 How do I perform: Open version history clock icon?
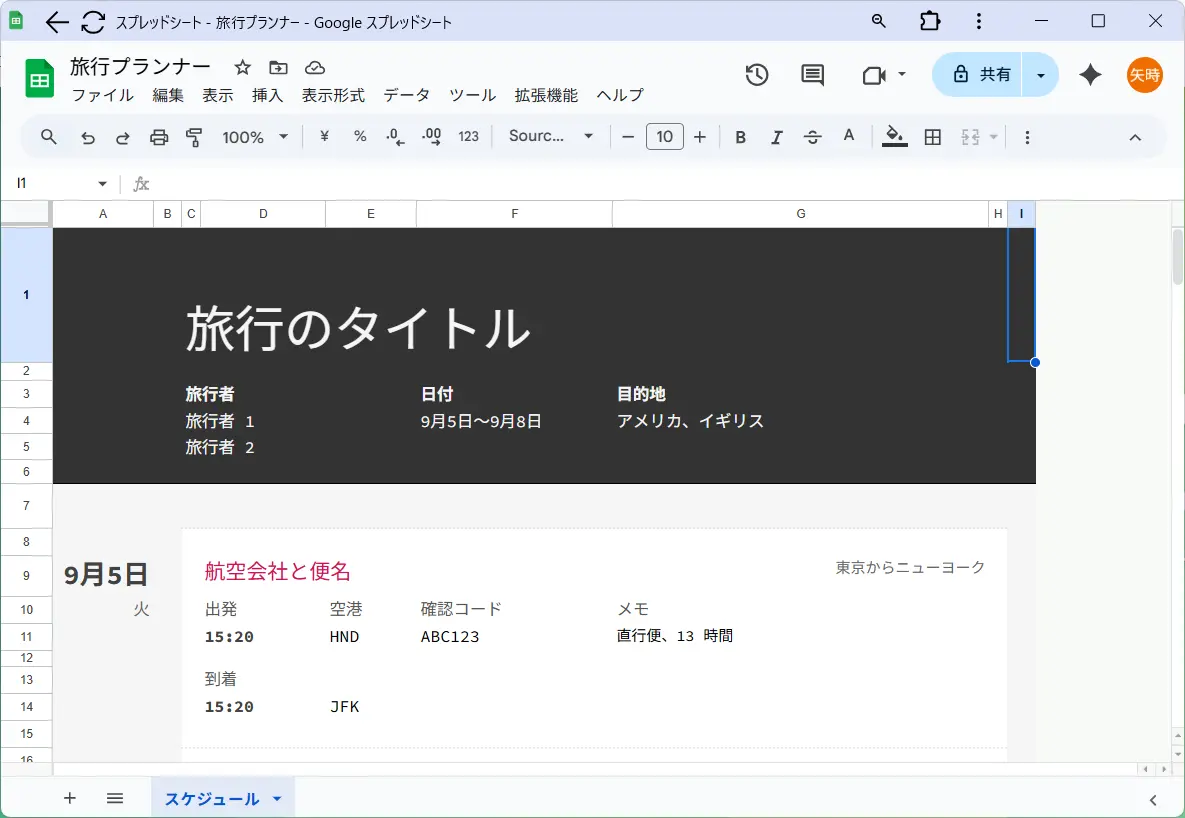tap(757, 75)
